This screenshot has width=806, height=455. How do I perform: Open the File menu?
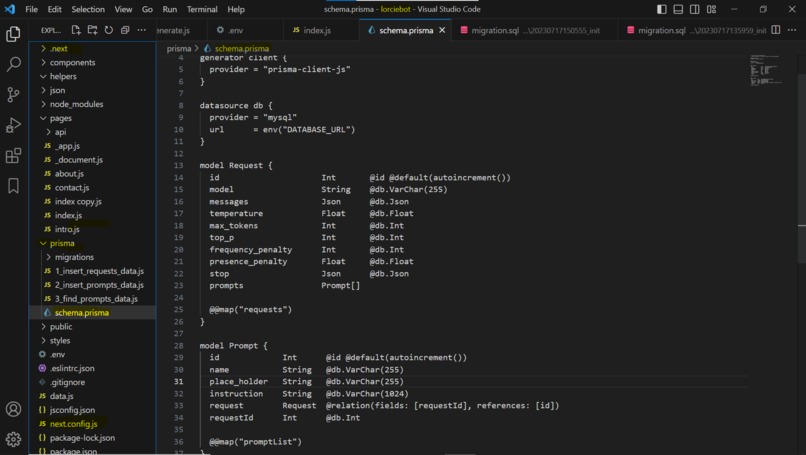tap(31, 9)
